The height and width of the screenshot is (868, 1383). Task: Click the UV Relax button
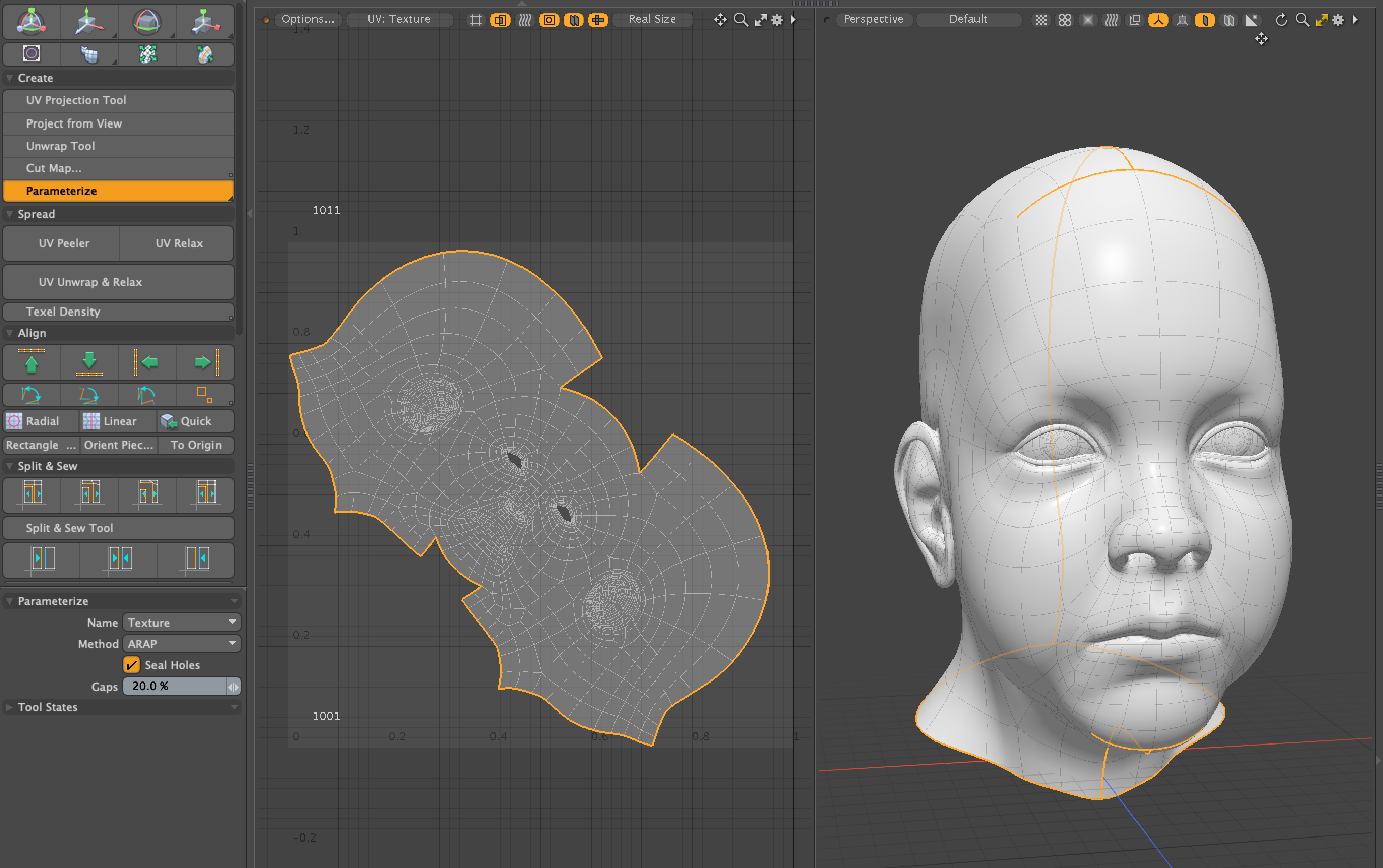pyautogui.click(x=178, y=243)
